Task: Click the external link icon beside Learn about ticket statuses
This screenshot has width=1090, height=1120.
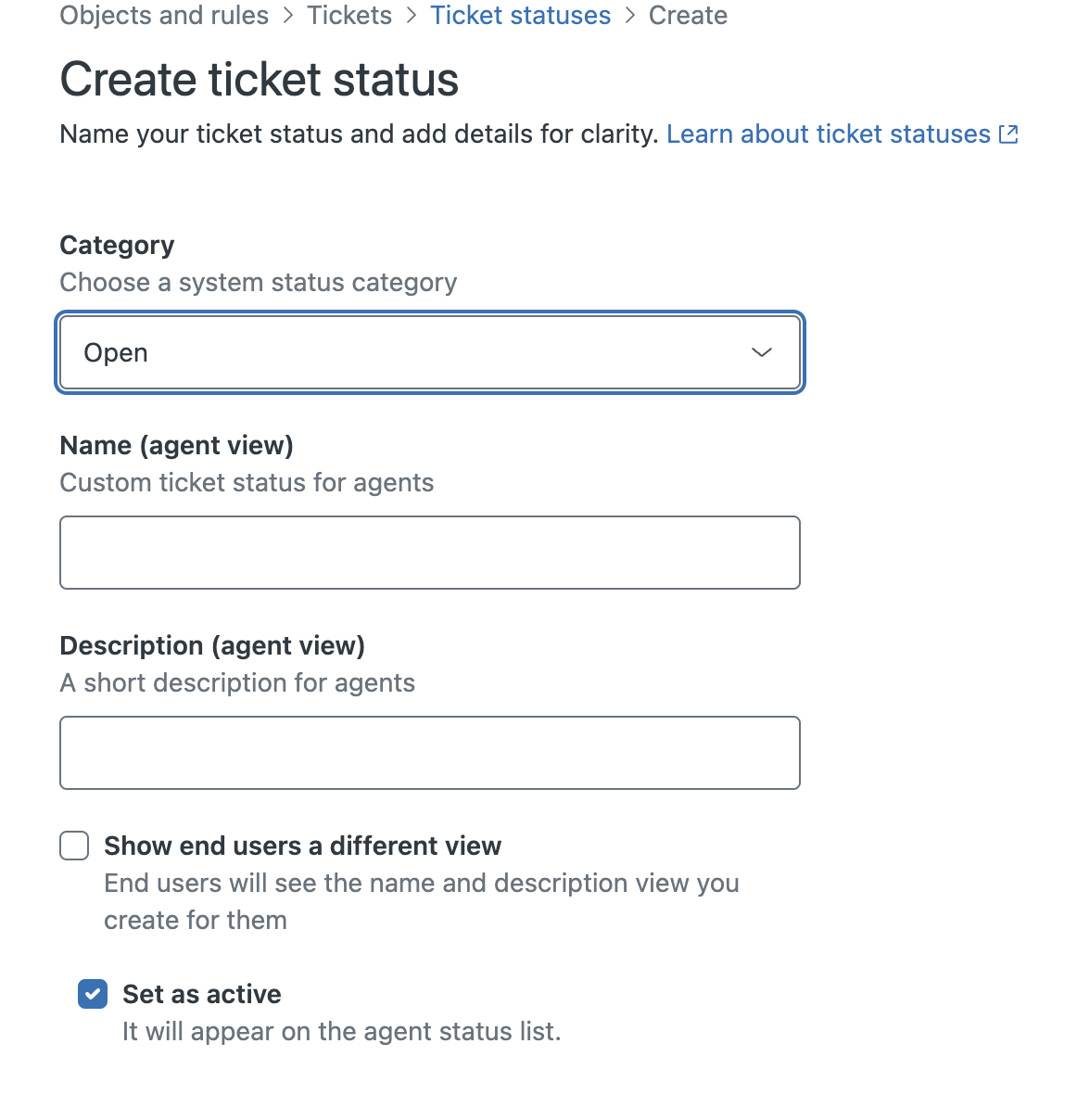Action: pyautogui.click(x=1008, y=134)
